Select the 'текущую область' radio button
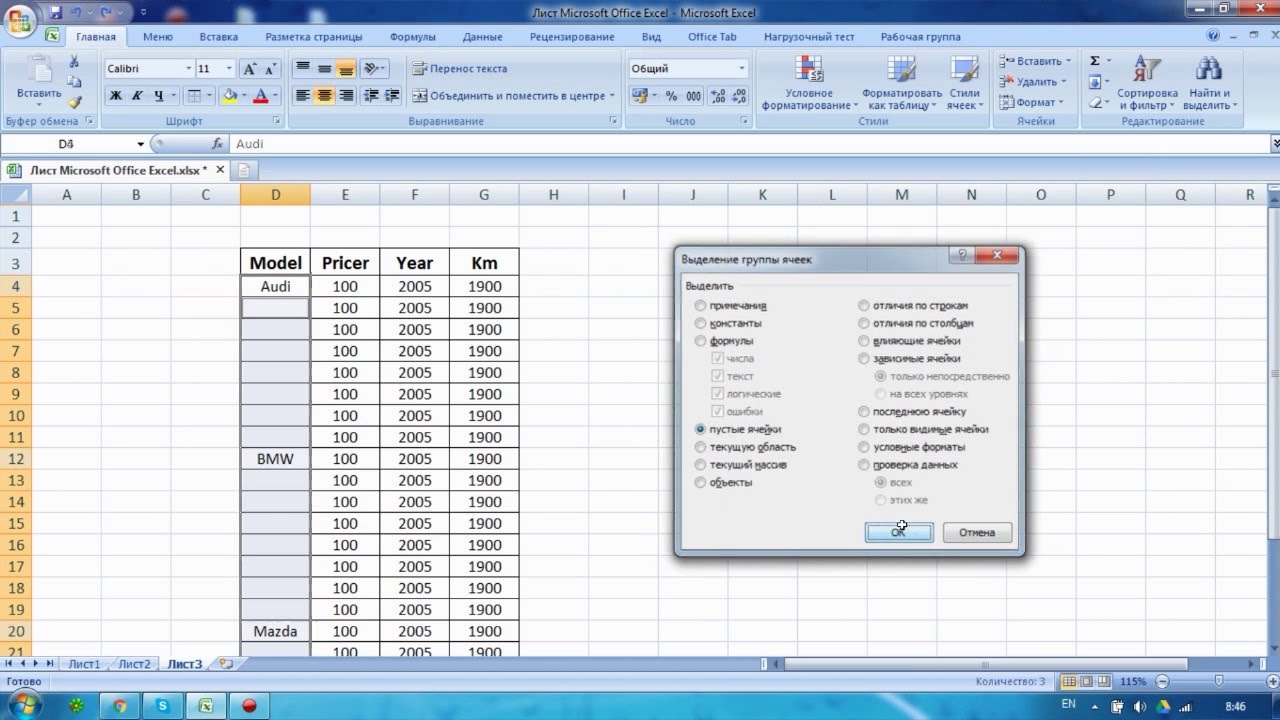The image size is (1280, 720). (x=700, y=447)
